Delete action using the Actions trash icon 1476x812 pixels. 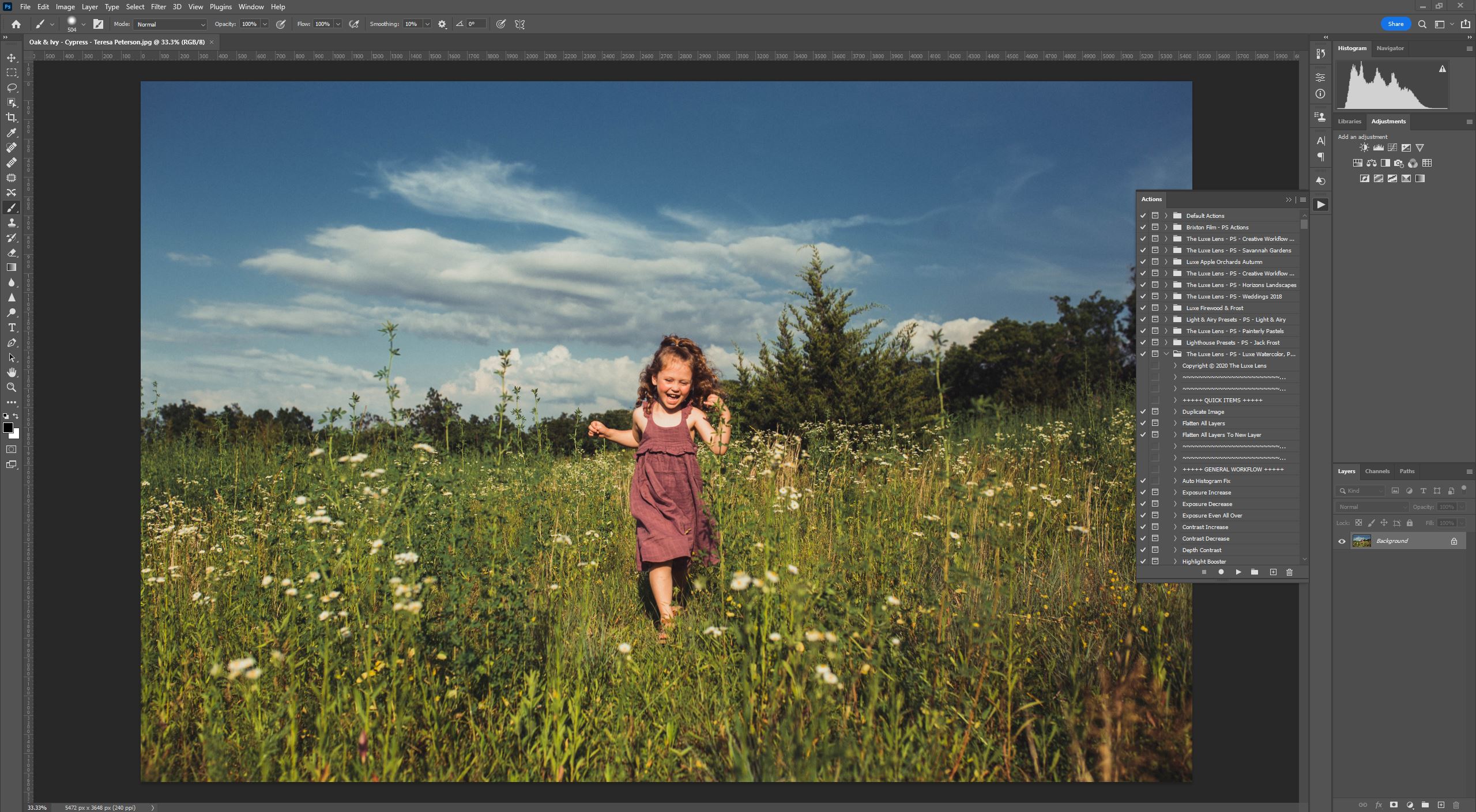tap(1289, 572)
